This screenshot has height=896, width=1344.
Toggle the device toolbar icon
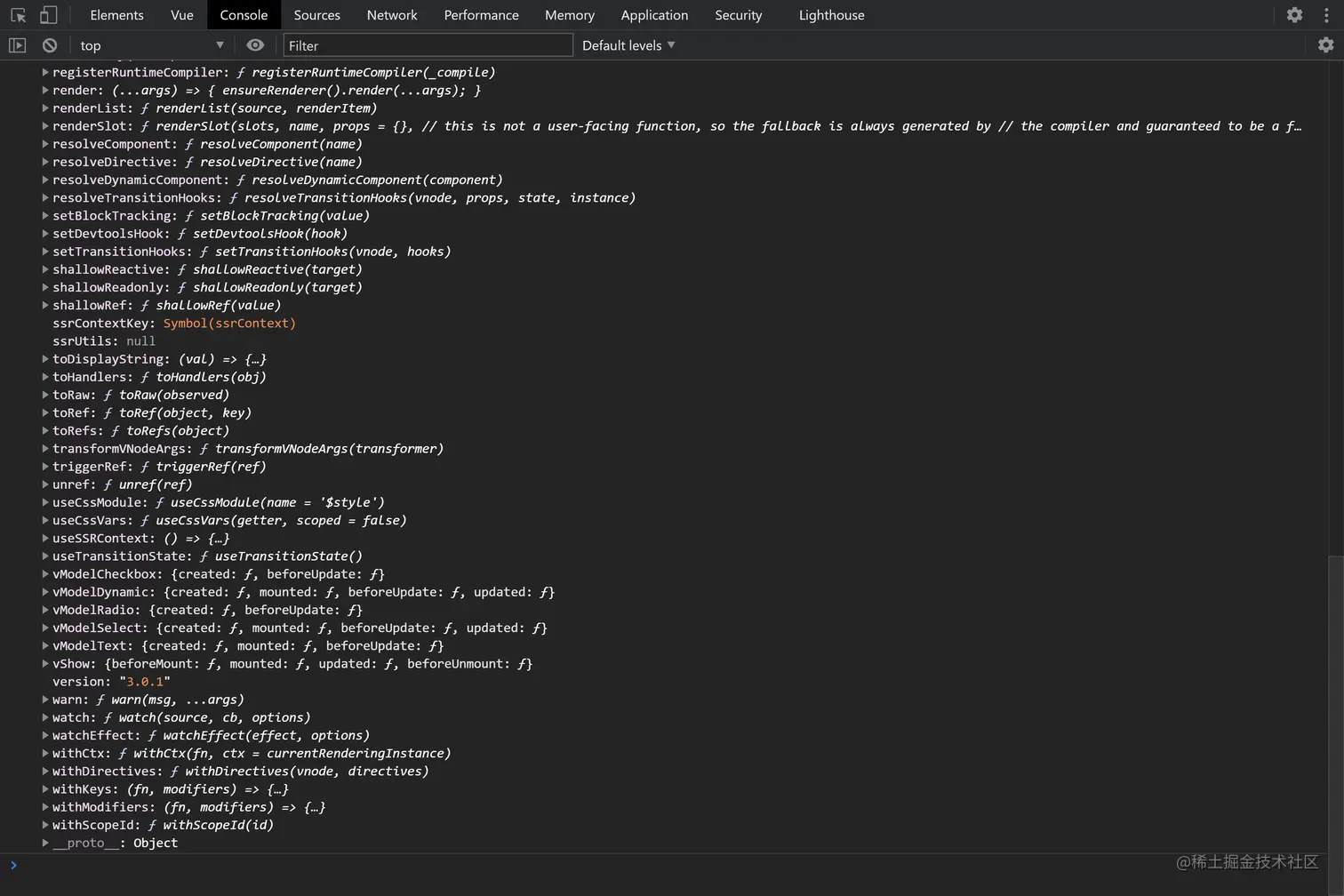pos(49,15)
